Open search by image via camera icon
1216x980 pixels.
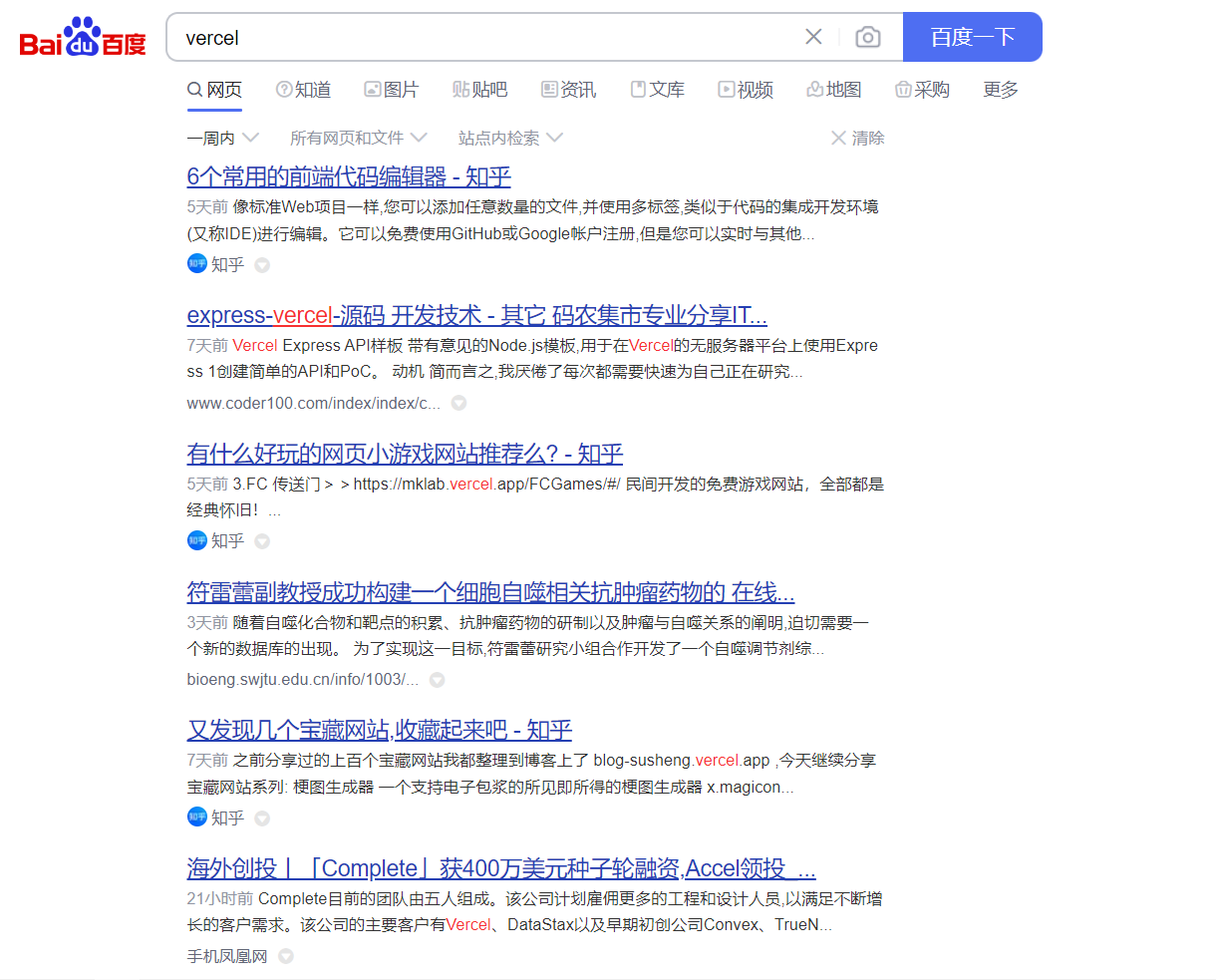click(x=867, y=36)
